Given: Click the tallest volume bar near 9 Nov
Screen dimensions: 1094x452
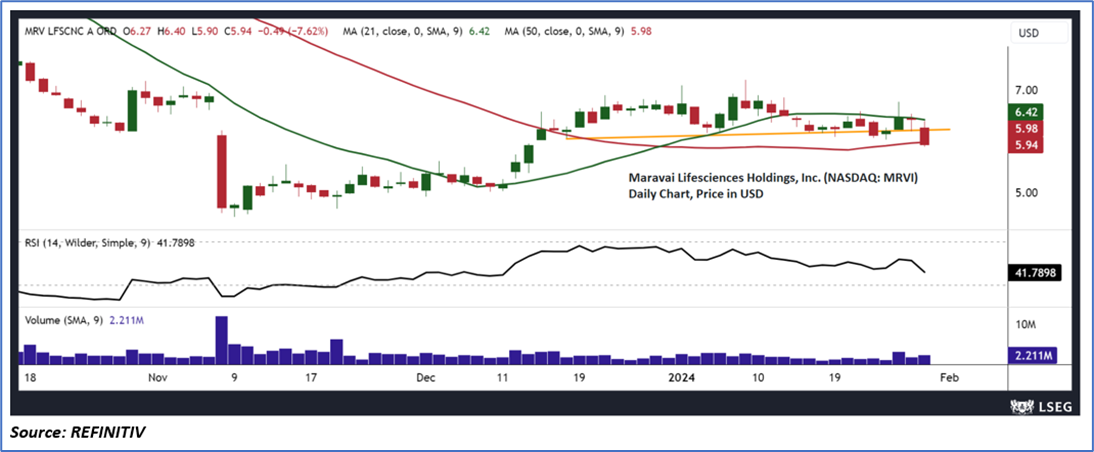Looking at the screenshot, I should [x=221, y=340].
